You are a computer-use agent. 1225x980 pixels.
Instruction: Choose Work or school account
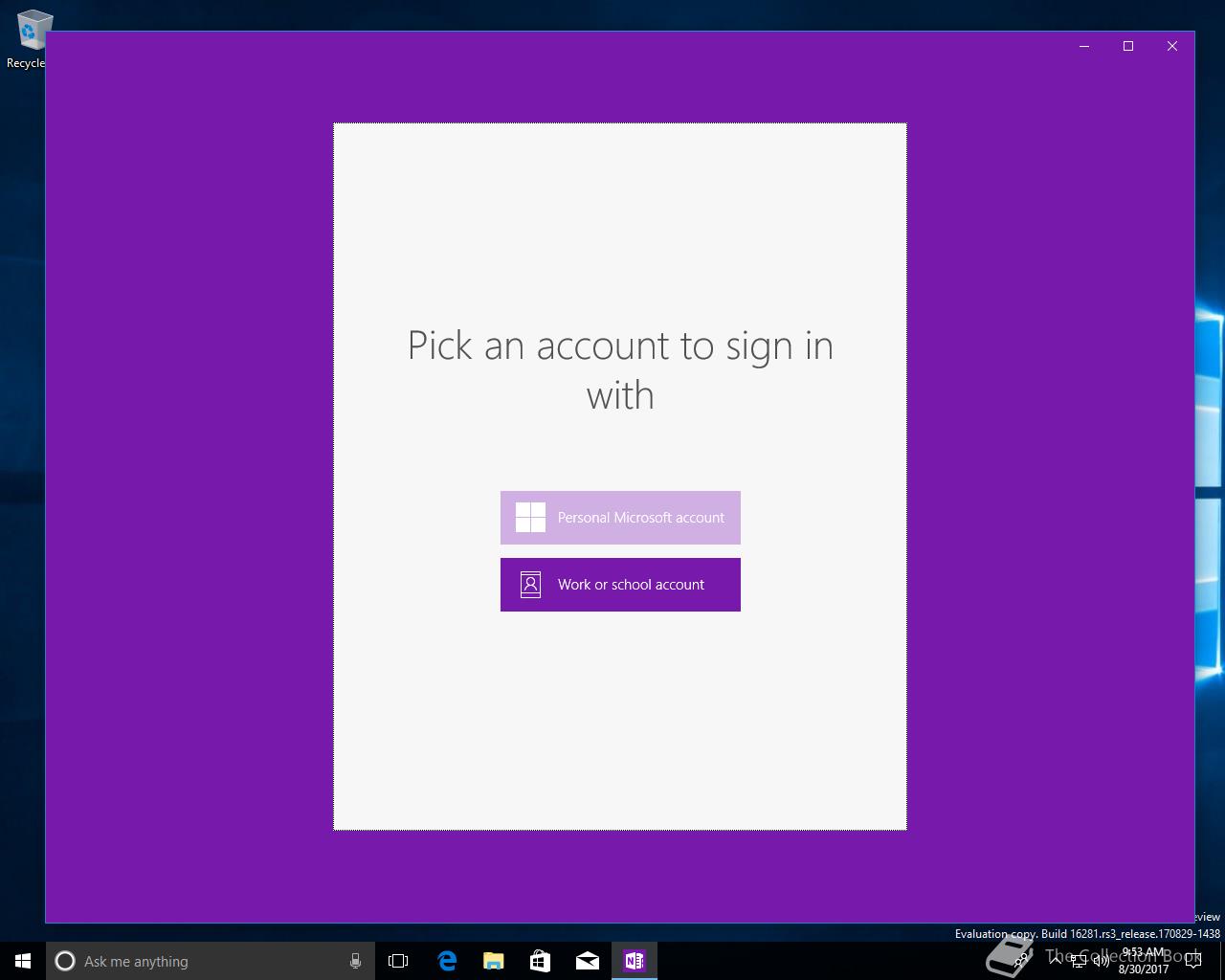pyautogui.click(x=620, y=585)
